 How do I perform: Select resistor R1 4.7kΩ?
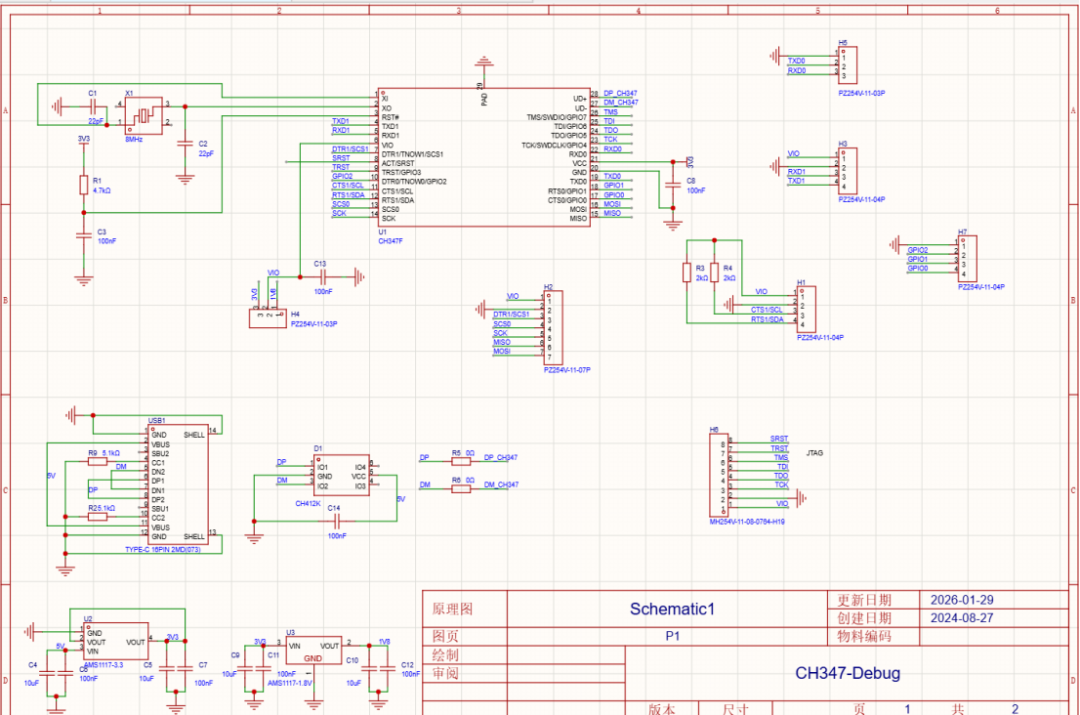click(84, 185)
